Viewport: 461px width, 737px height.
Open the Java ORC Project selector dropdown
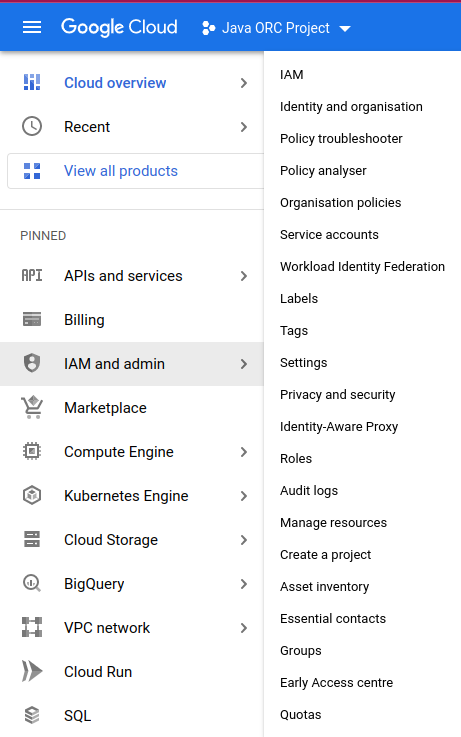click(x=276, y=28)
